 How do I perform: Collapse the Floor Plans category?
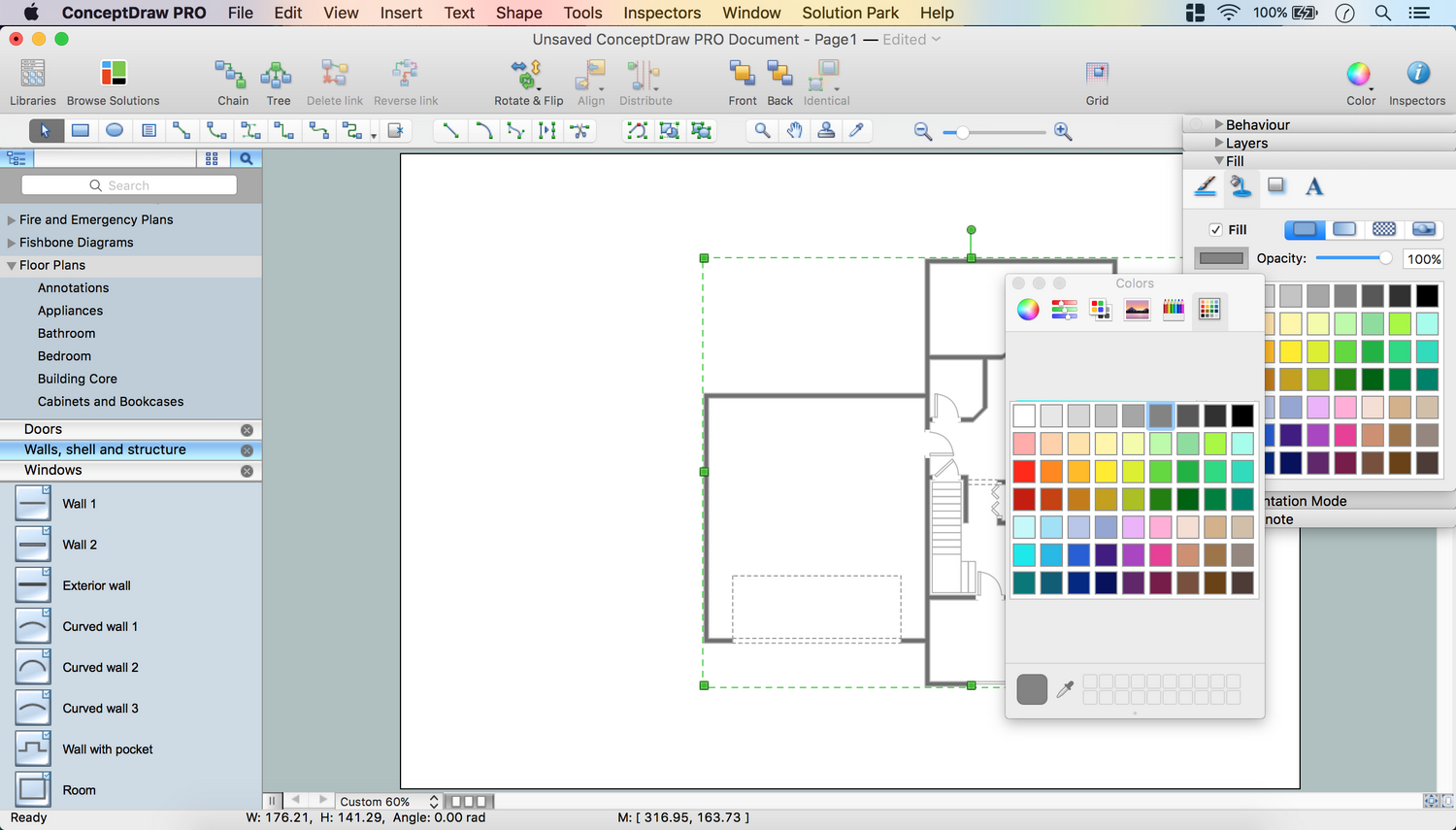(x=12, y=266)
